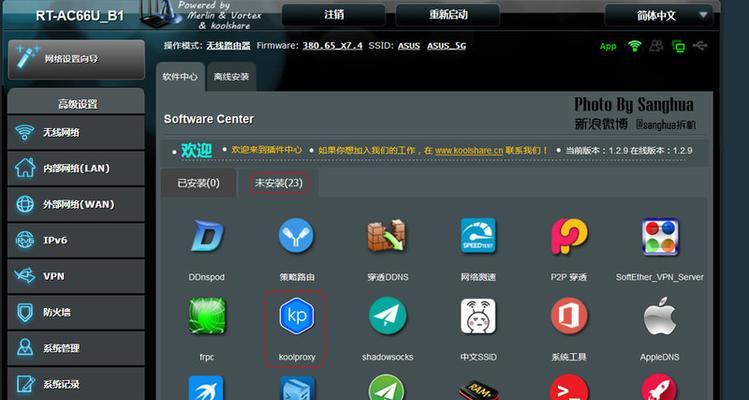
Task: Click the green network client status icon
Action: click(678, 46)
